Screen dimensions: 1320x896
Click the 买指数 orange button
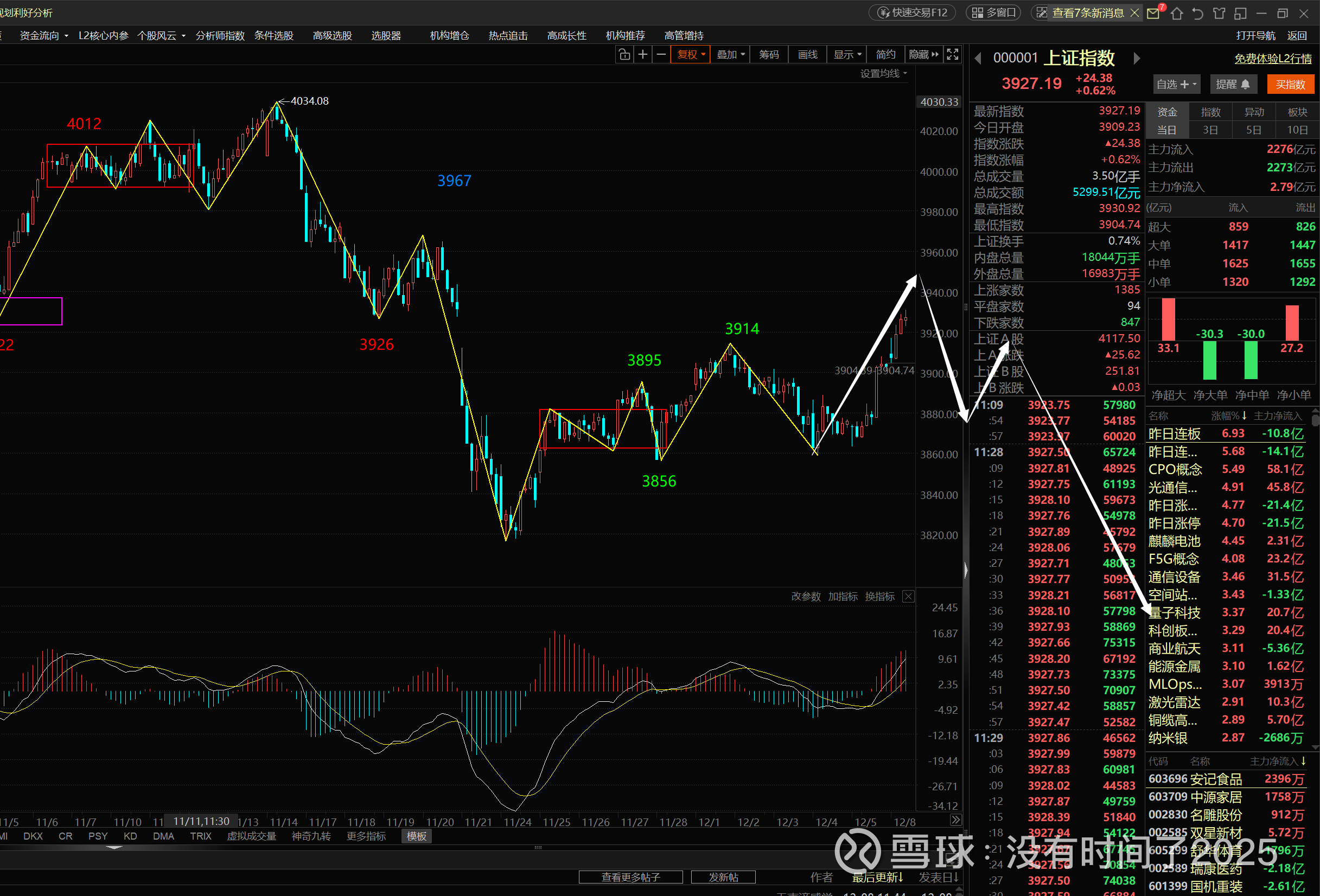(1291, 85)
